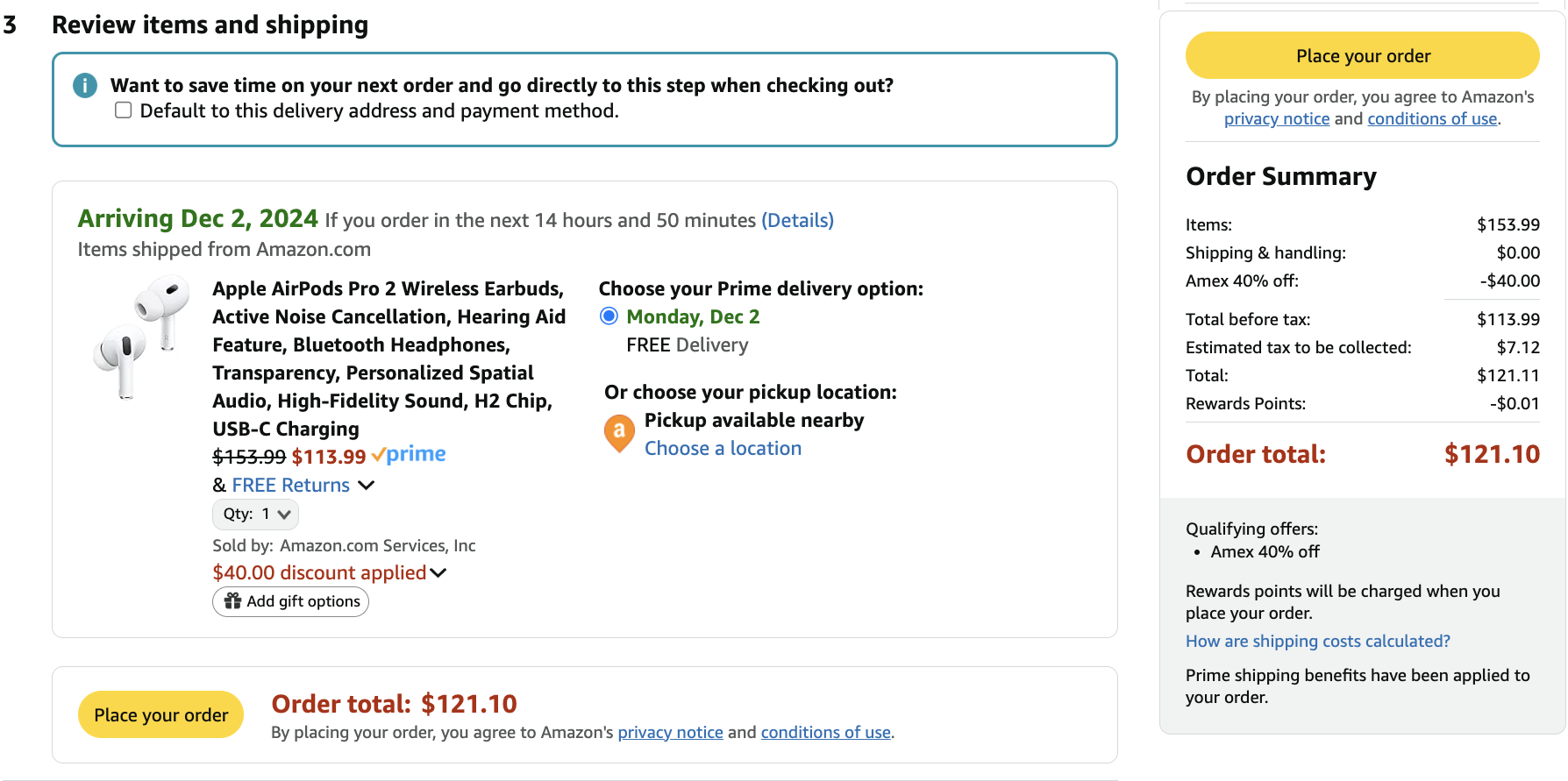The width and height of the screenshot is (1568, 781).
Task: Click the AirPods Pro product thumbnail
Action: tap(140, 337)
